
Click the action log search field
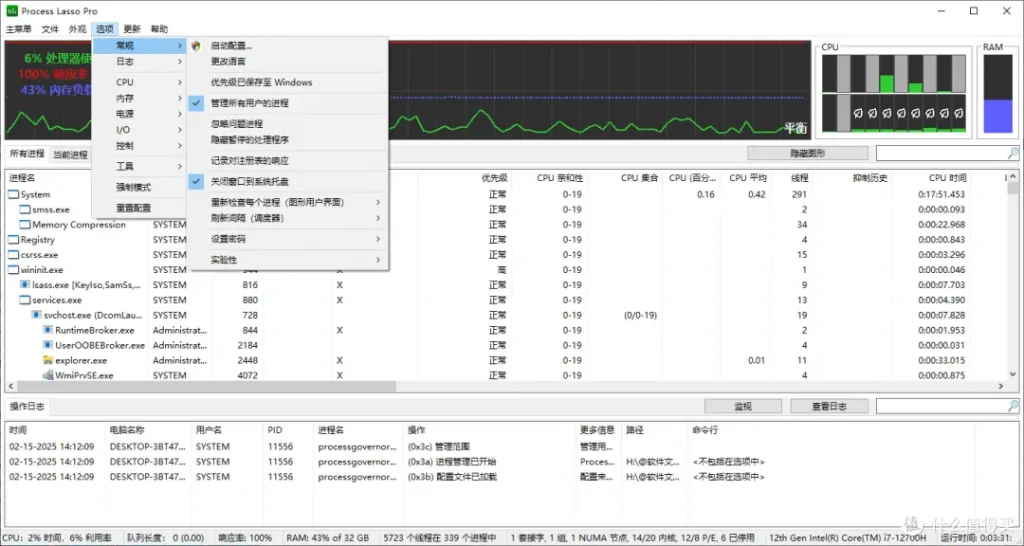point(941,406)
